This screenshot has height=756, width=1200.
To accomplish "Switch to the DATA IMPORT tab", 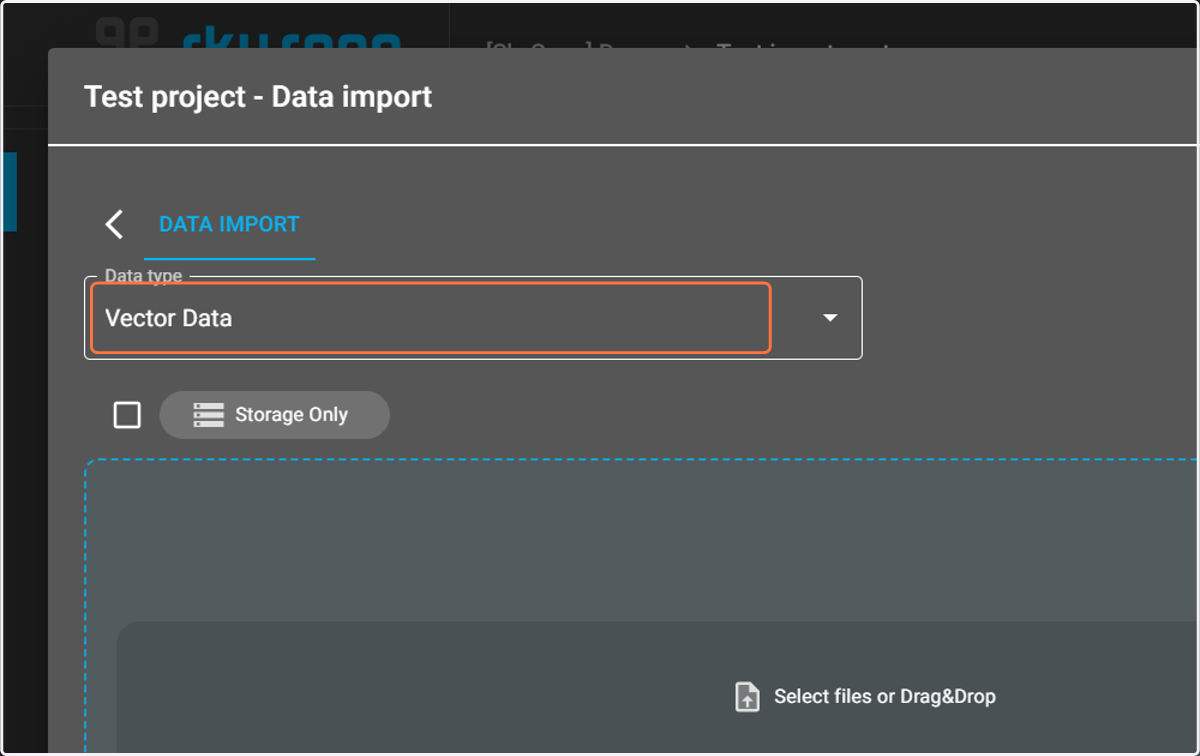I will [x=229, y=224].
